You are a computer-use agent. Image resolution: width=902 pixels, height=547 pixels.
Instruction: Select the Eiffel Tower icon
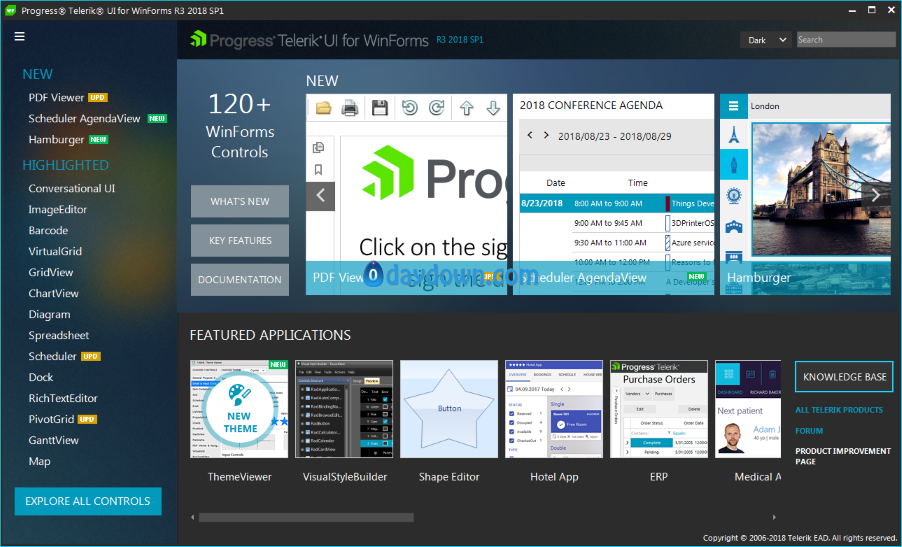733,135
